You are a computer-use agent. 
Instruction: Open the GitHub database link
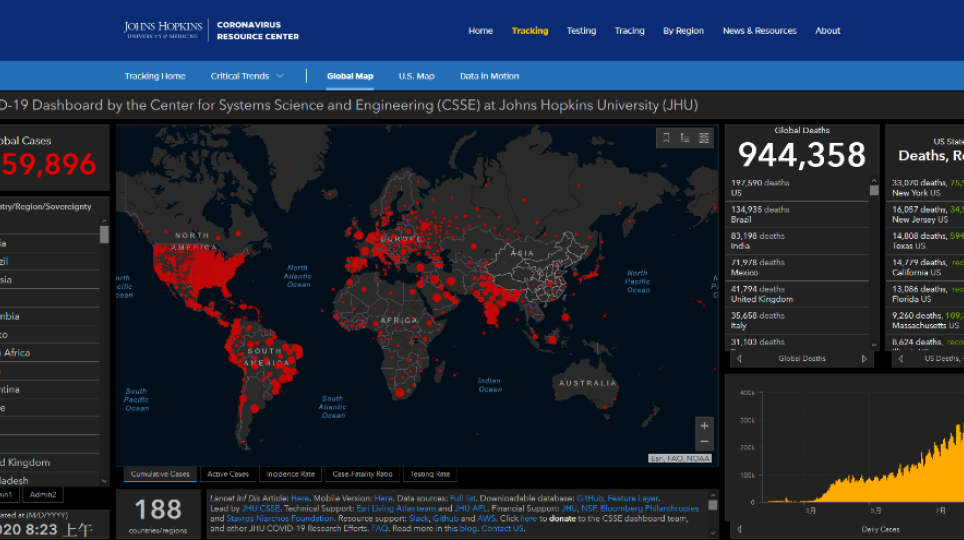[588, 497]
